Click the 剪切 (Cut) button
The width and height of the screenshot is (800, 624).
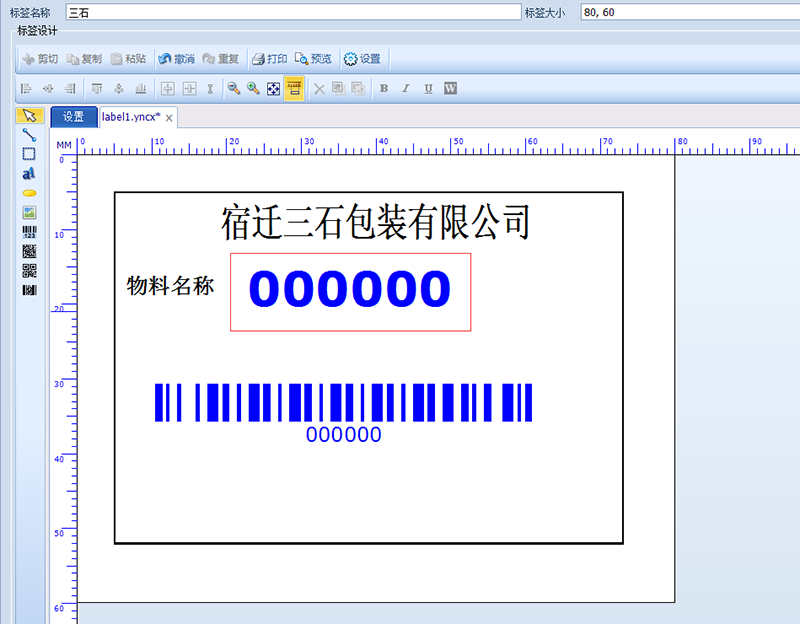[40, 59]
